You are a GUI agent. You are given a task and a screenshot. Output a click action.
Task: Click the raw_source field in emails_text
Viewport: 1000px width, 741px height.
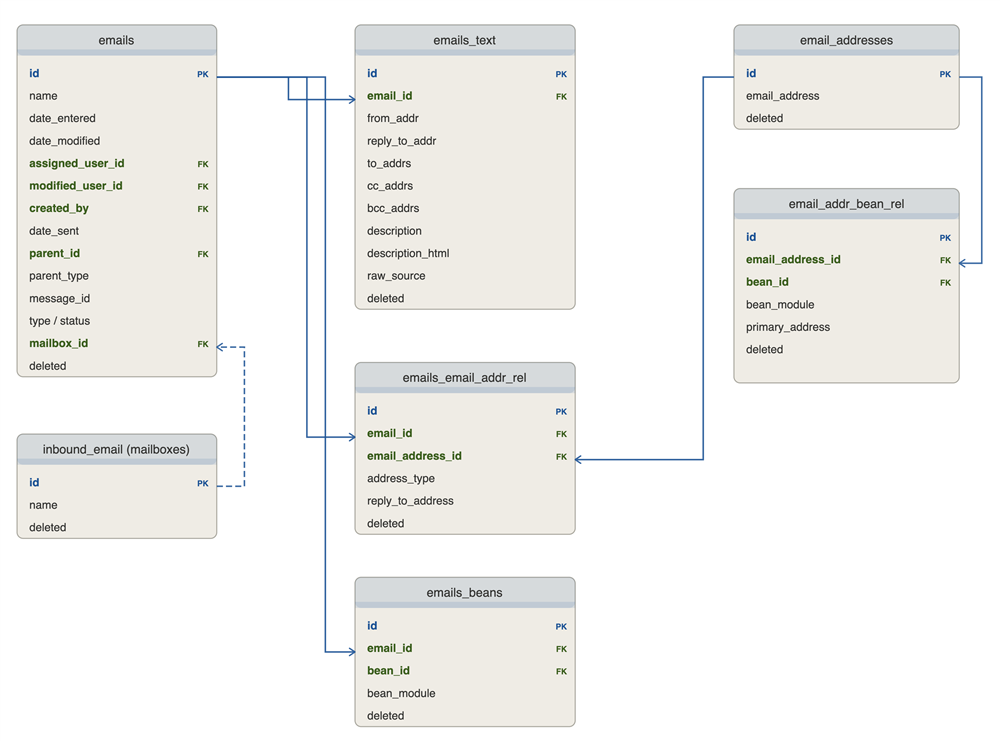coord(396,276)
